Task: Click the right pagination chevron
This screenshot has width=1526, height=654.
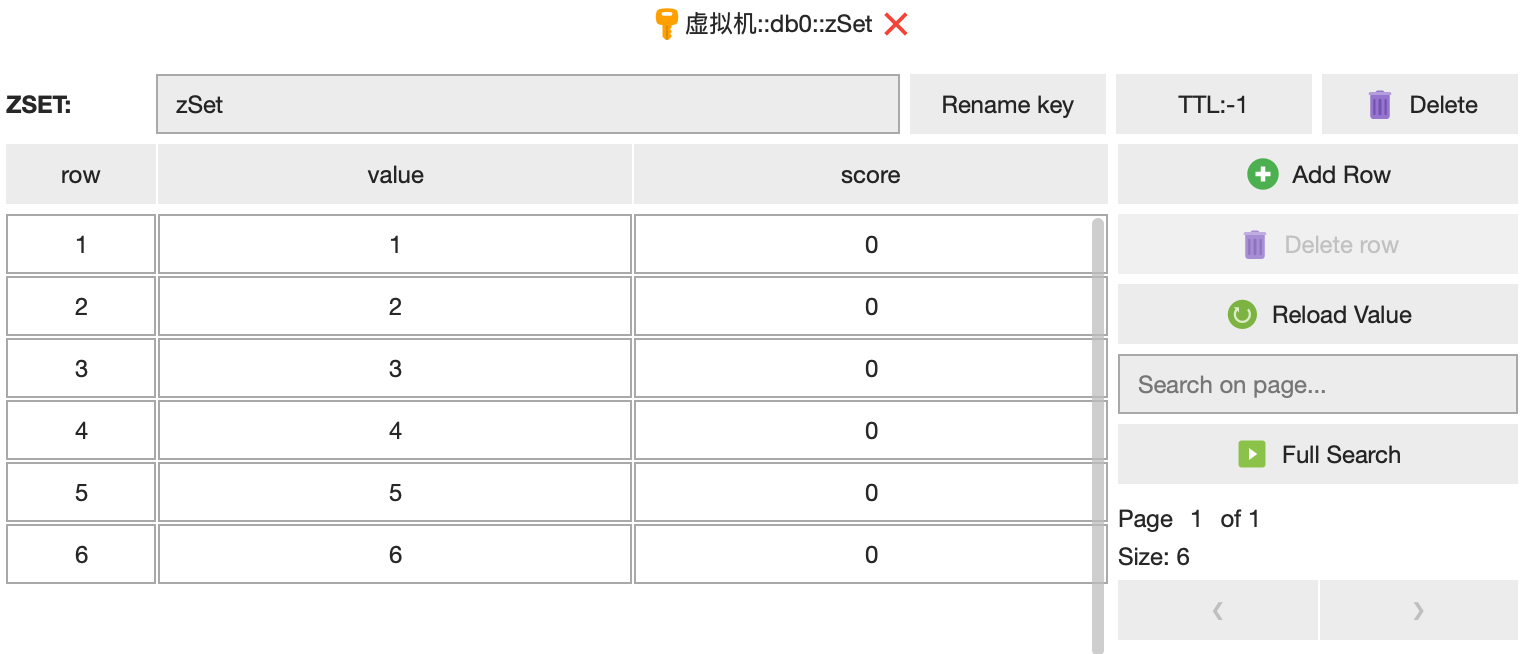Action: (1418, 610)
